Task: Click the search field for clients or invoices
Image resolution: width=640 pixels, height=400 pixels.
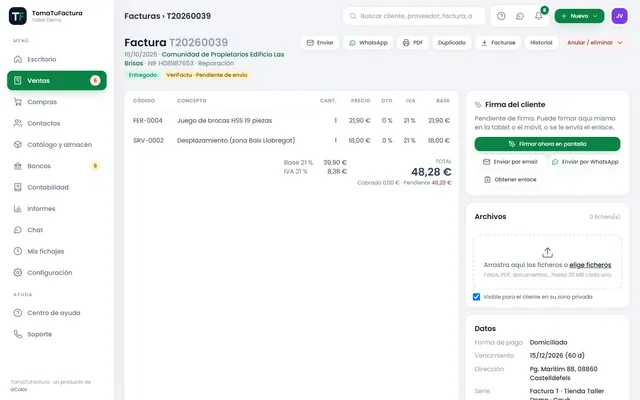Action: point(414,16)
